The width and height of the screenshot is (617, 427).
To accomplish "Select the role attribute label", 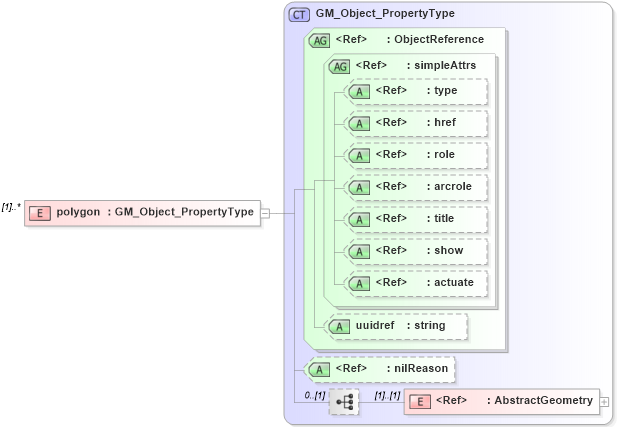I will click(x=415, y=154).
